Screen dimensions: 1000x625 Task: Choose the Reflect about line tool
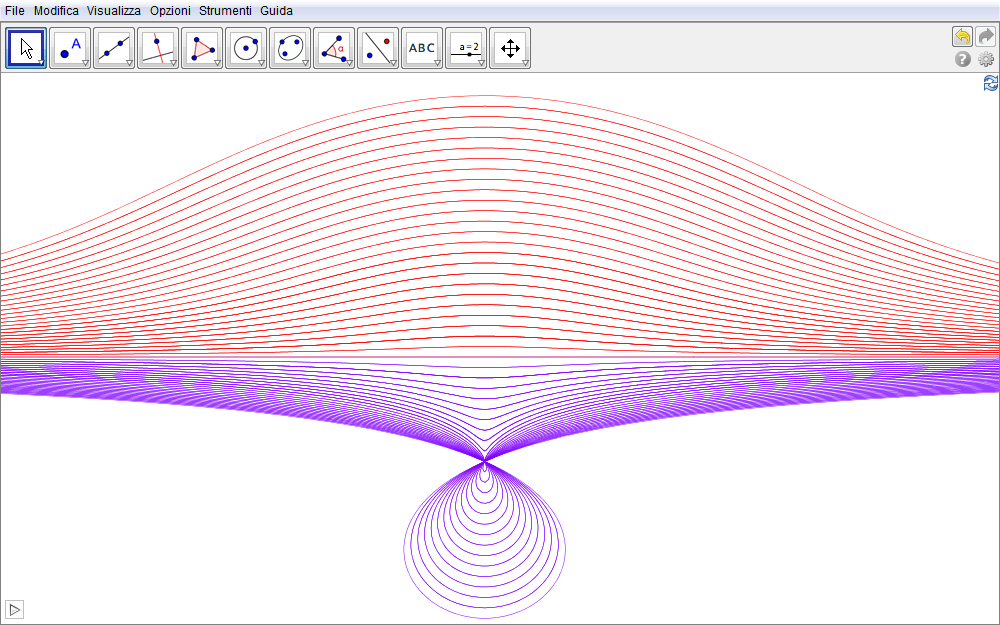pyautogui.click(x=378, y=47)
